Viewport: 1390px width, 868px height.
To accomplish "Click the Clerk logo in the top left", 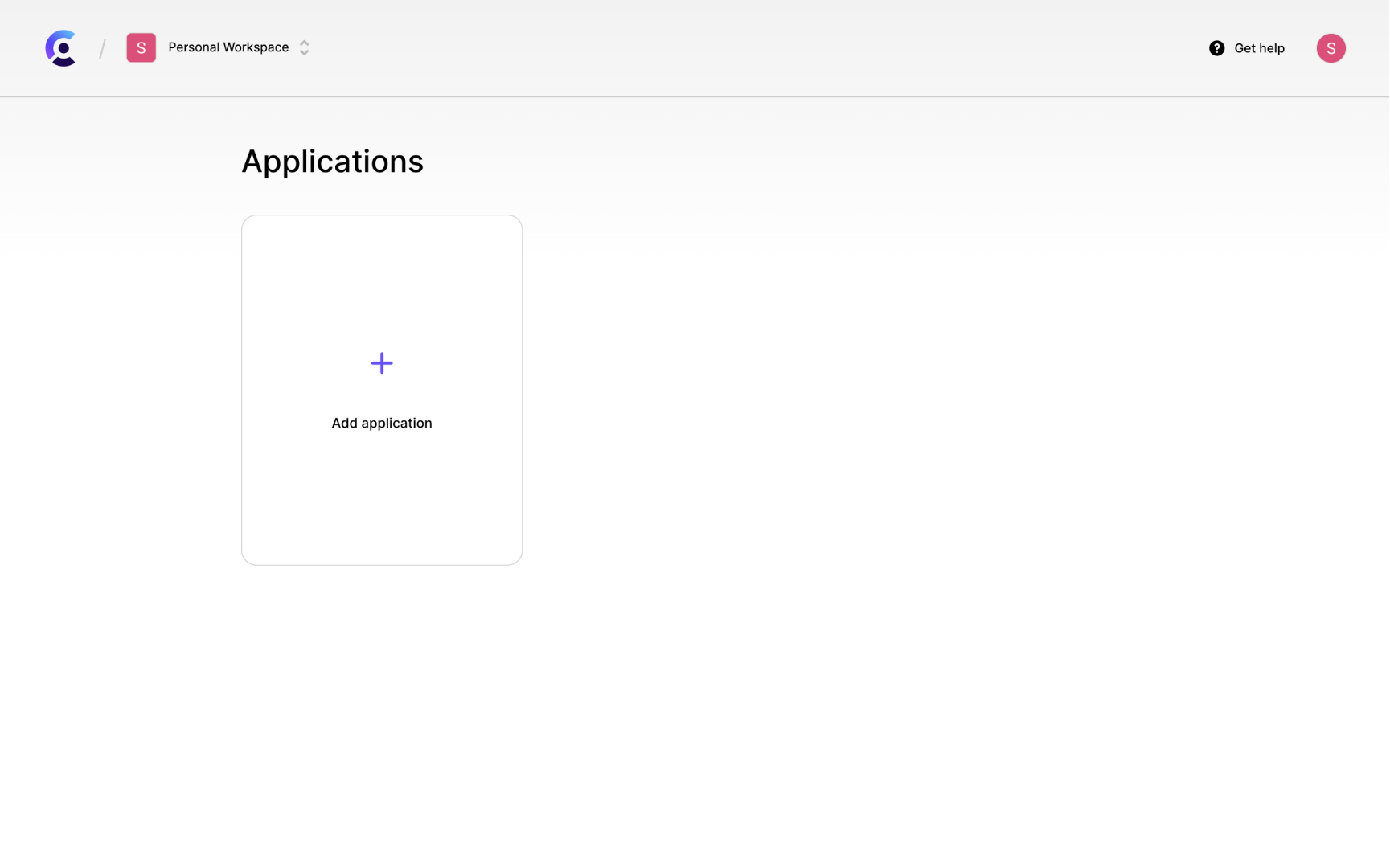I will (61, 47).
